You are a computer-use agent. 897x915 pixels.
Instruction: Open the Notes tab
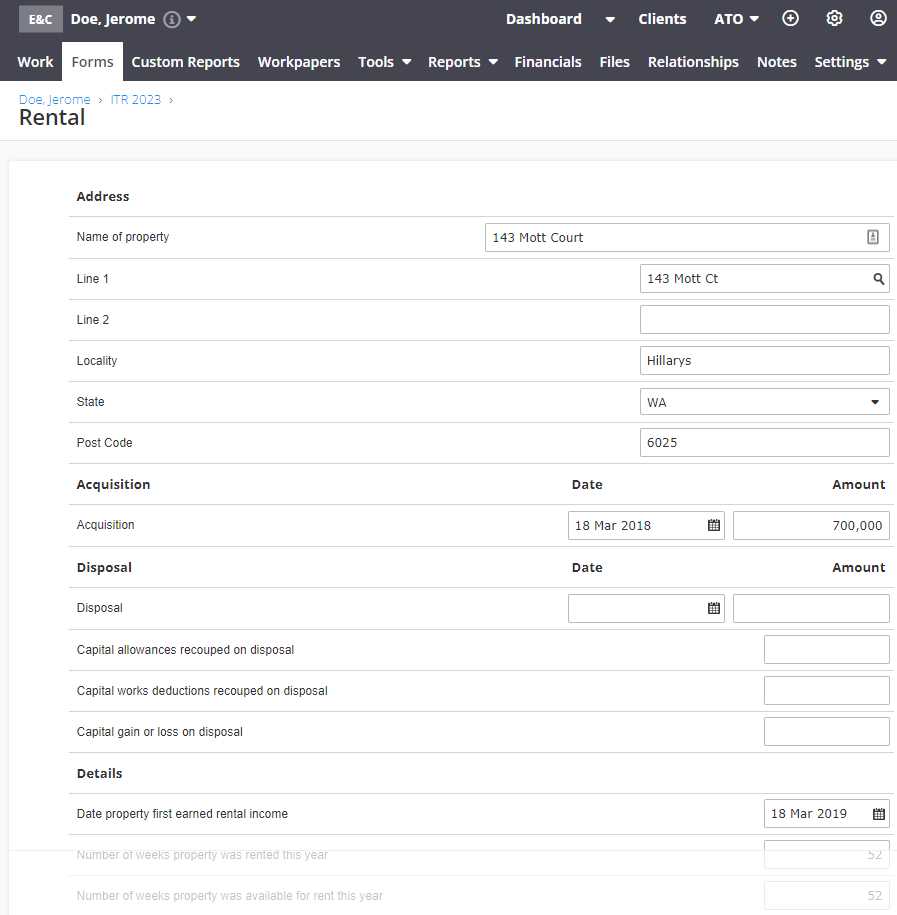point(776,62)
